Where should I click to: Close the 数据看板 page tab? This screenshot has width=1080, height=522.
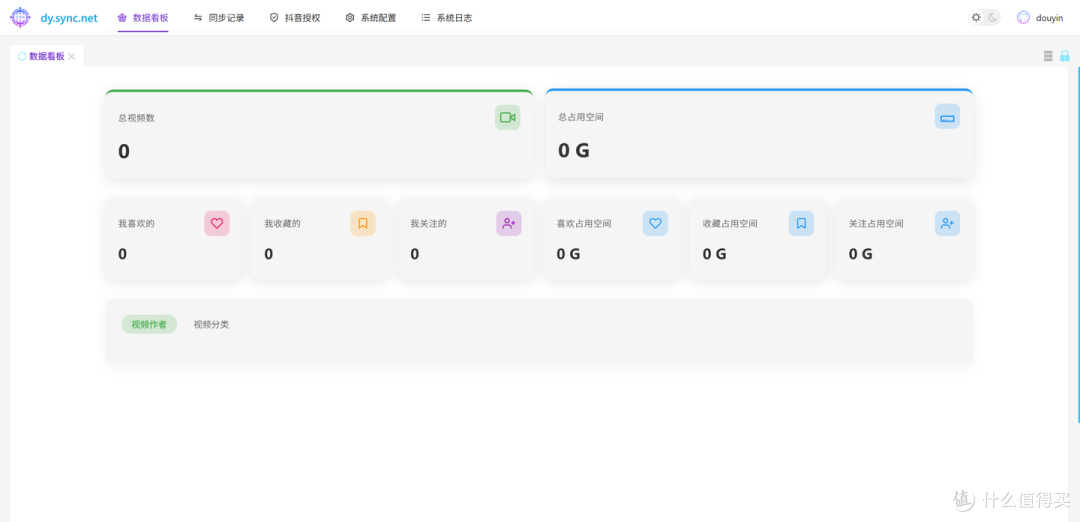coord(72,56)
